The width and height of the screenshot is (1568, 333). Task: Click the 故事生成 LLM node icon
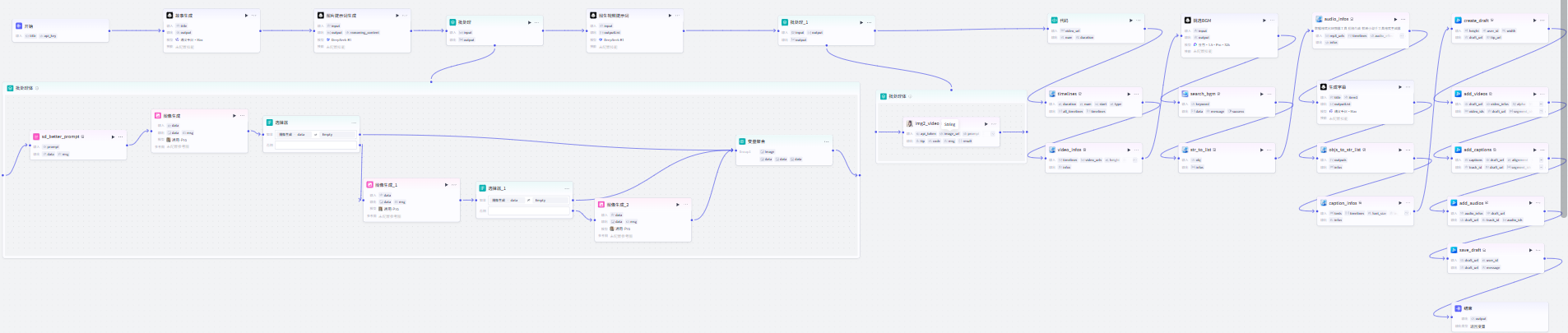point(170,16)
